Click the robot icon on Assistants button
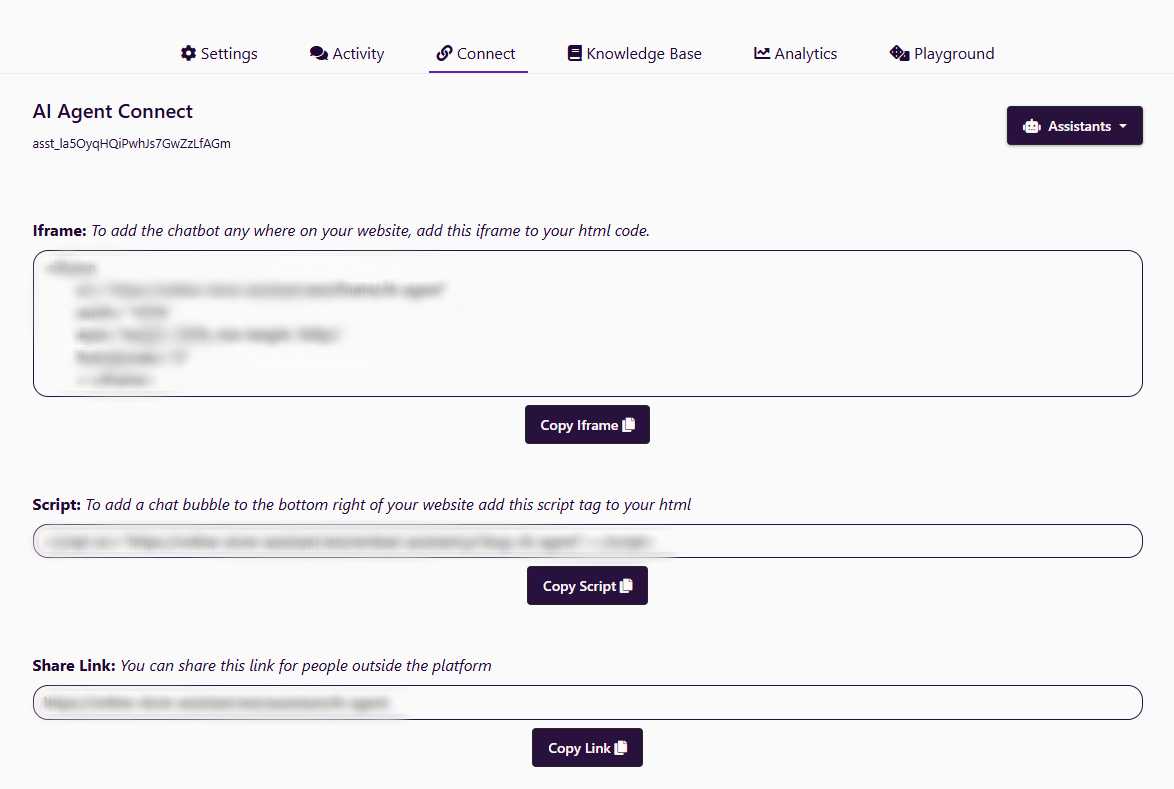The image size is (1174, 789). (x=1032, y=127)
